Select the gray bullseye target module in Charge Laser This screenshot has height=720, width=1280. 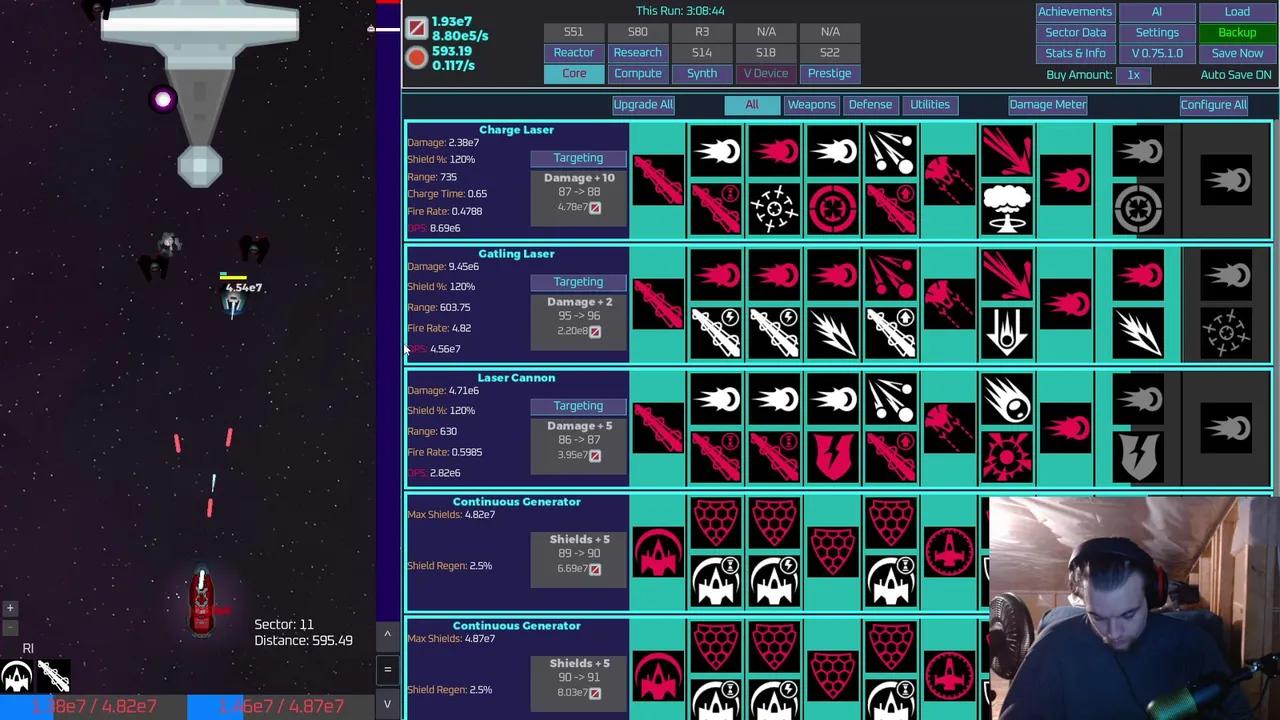(1138, 209)
